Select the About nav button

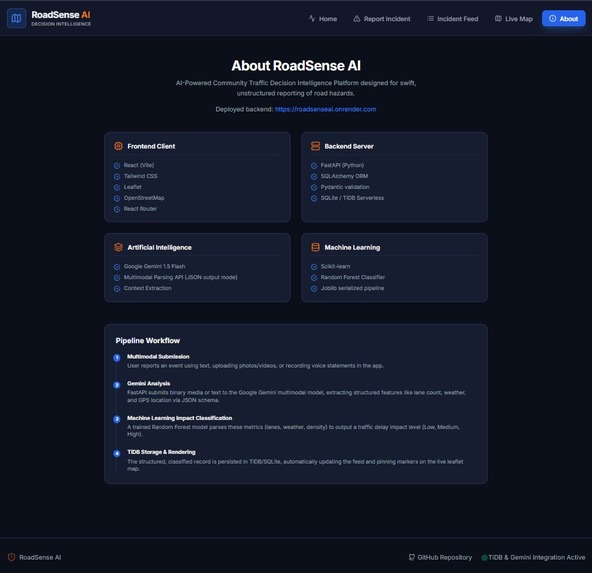tap(564, 18)
